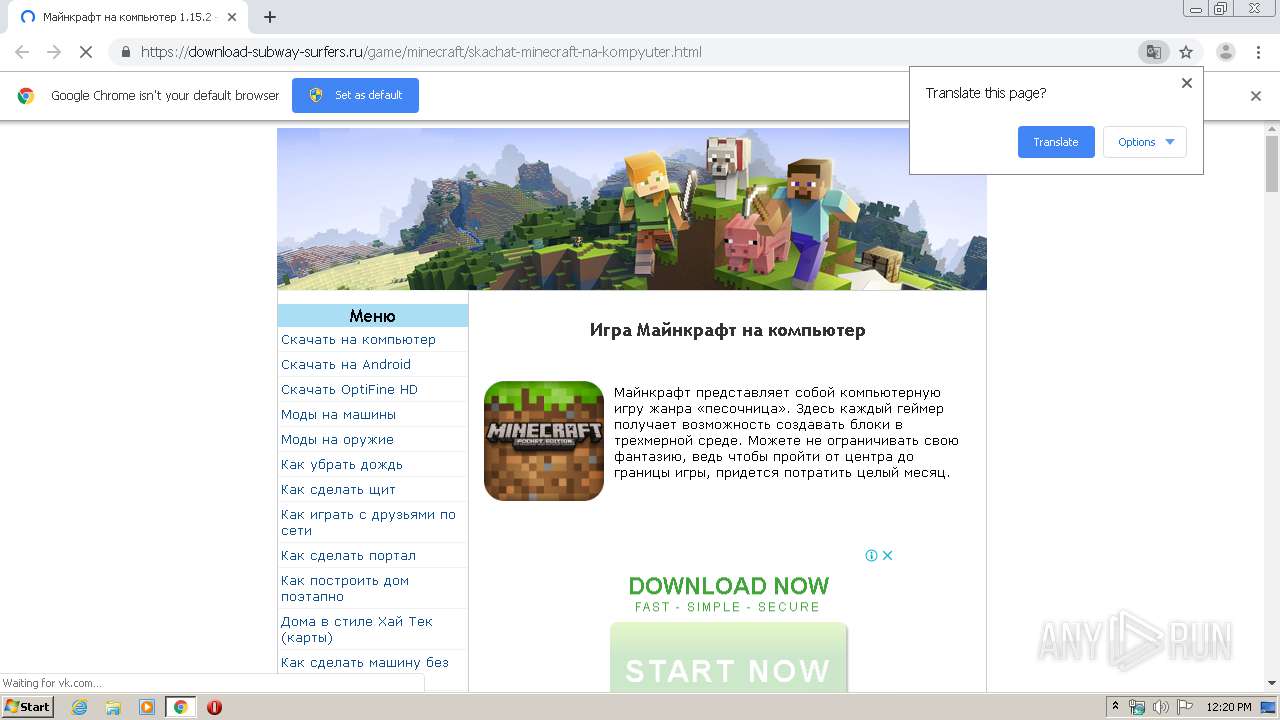The height and width of the screenshot is (720, 1280).
Task: Click the browser back arrow
Action: pos(22,52)
